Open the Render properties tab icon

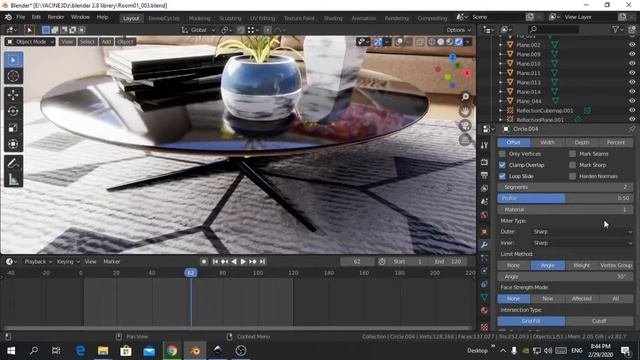tap(484, 162)
